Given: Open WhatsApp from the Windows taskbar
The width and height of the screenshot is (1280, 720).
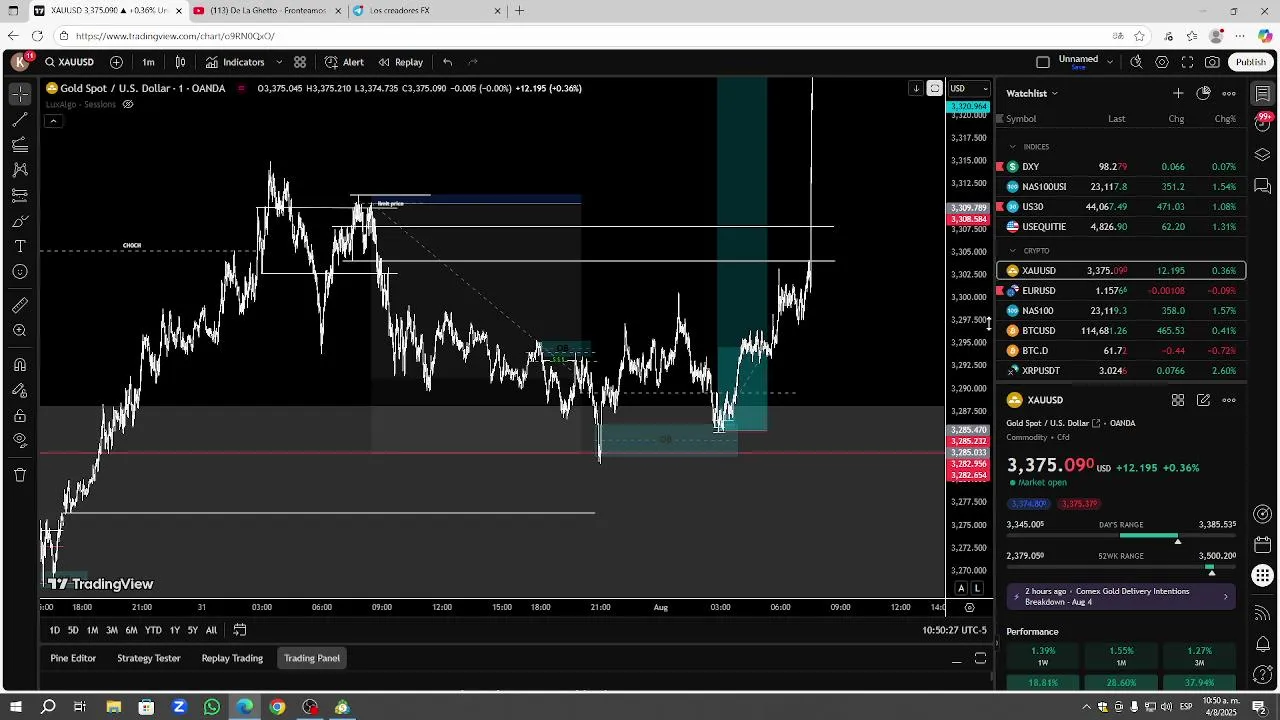Looking at the screenshot, I should tap(212, 707).
